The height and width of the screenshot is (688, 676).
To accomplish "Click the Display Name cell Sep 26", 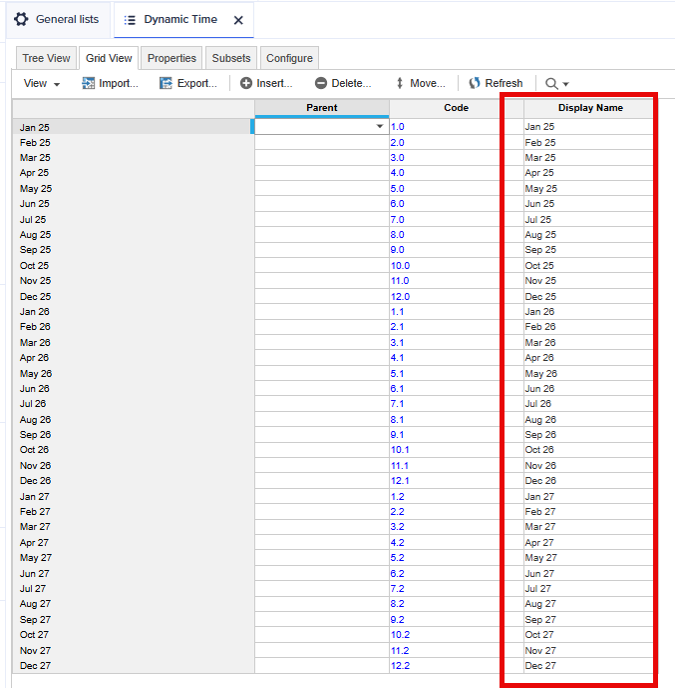I will [588, 435].
